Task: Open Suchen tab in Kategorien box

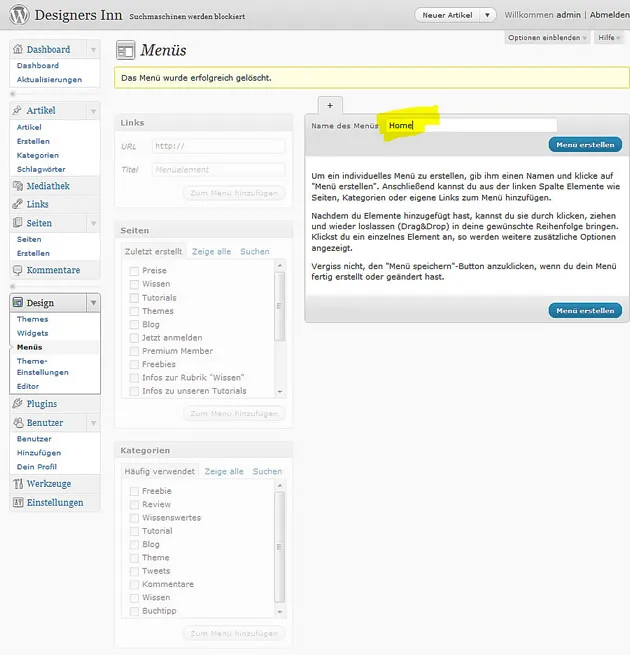Action: tap(267, 471)
